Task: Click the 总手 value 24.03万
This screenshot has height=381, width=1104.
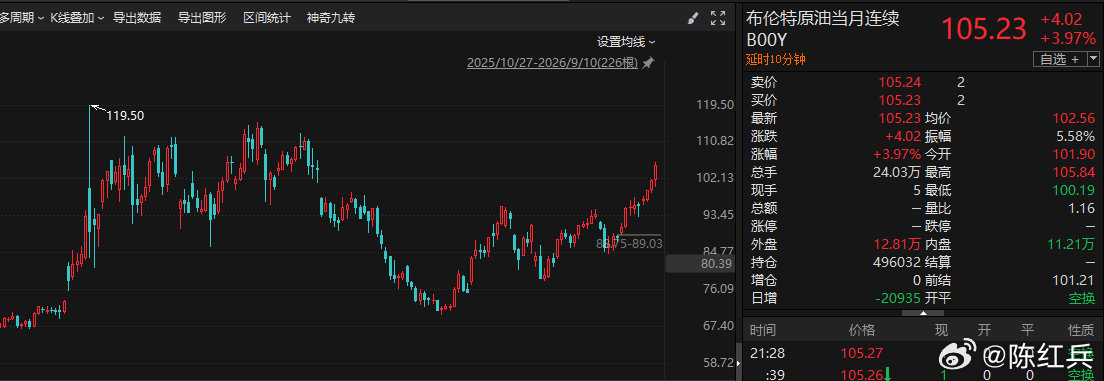Action: point(896,172)
